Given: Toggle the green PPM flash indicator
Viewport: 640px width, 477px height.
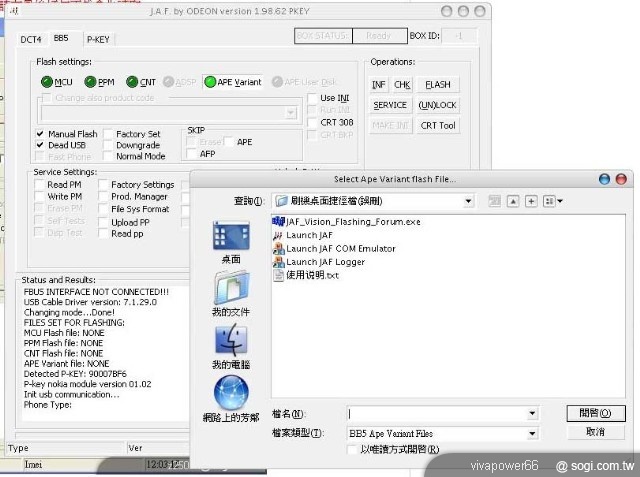Looking at the screenshot, I should tap(90, 82).
